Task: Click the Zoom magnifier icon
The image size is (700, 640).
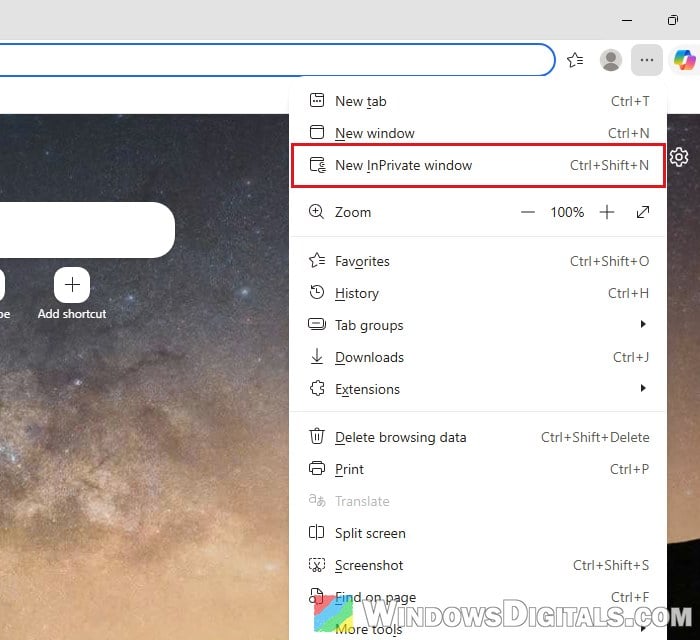Action: pyautogui.click(x=317, y=212)
